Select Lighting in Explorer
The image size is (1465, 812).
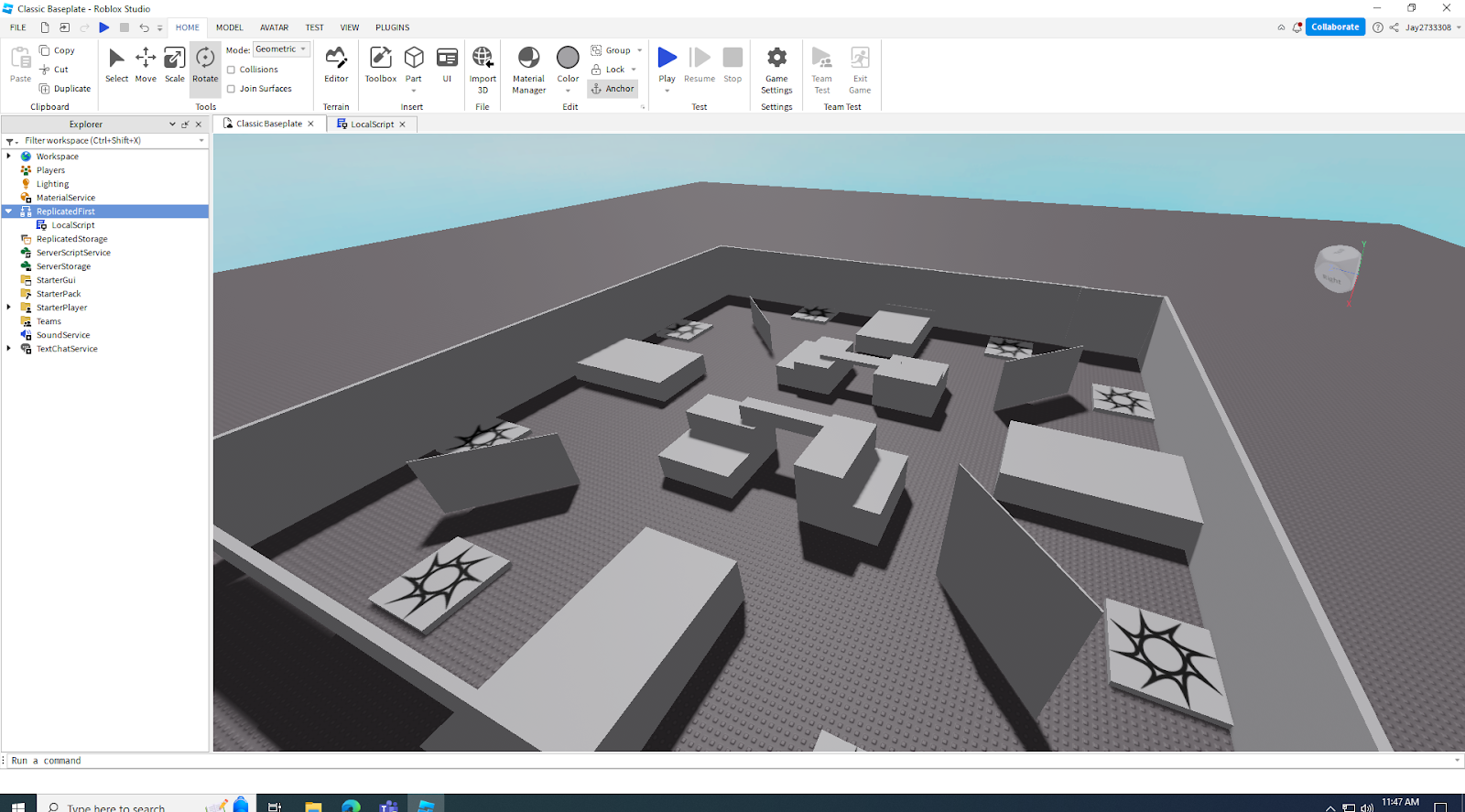[52, 184]
